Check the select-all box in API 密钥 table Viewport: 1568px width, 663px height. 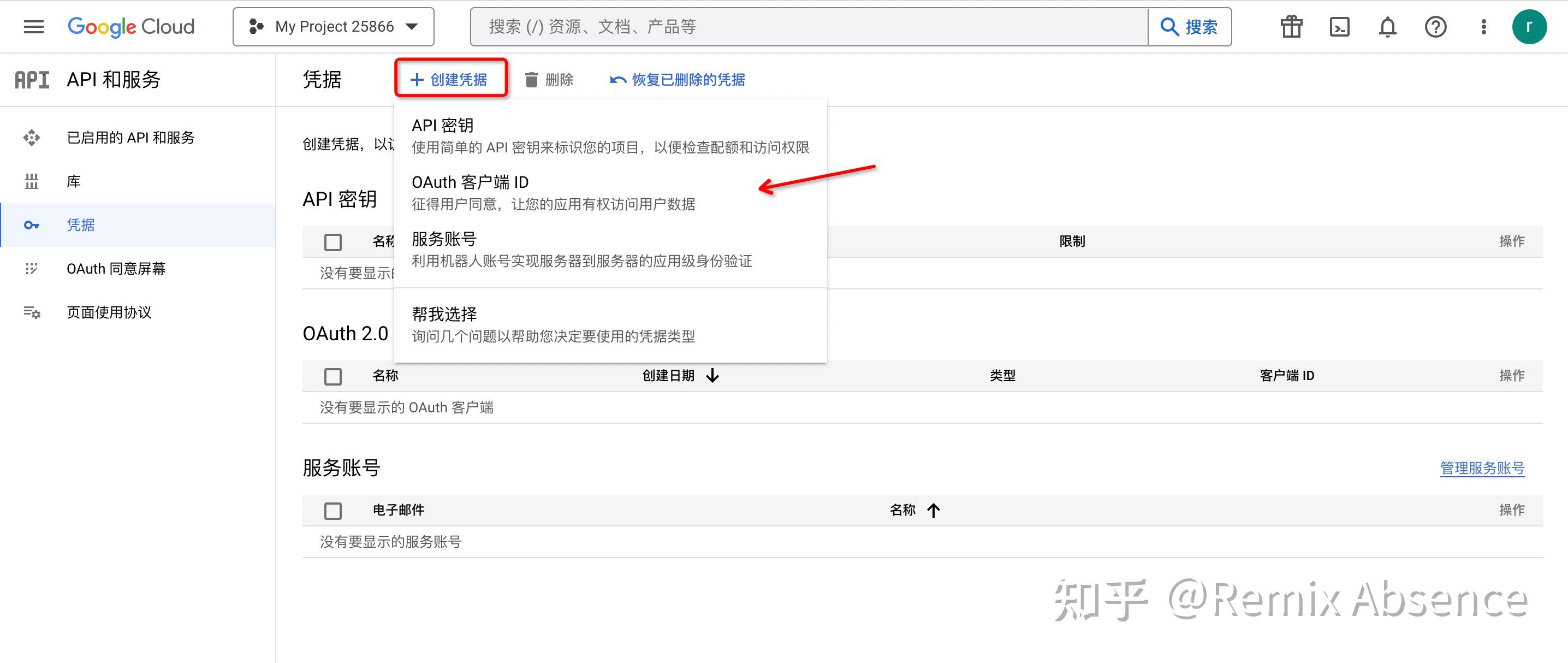coord(333,242)
